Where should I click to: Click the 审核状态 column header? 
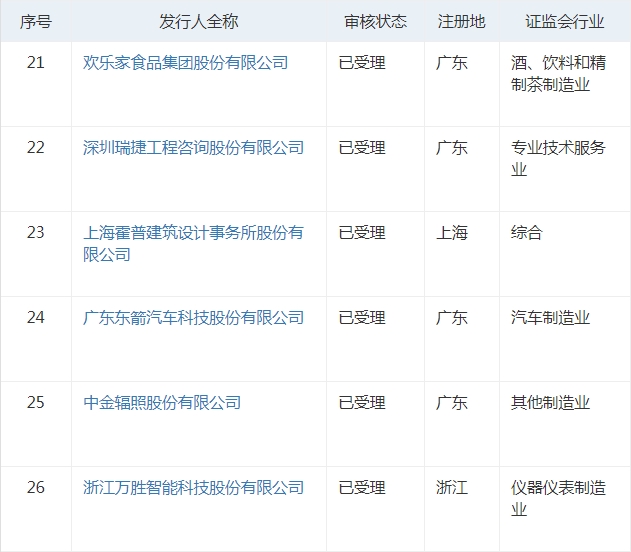click(375, 21)
